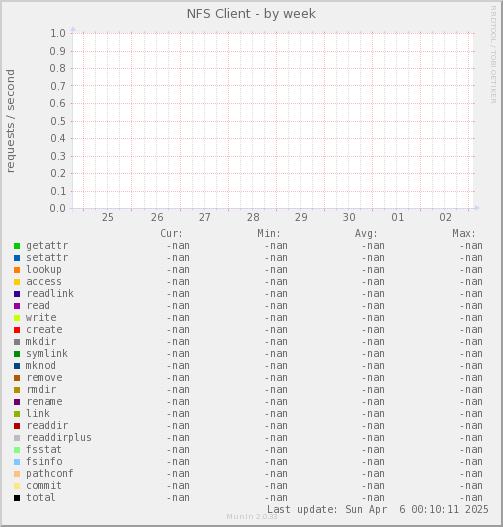The image size is (503, 527).
Task: Click the orange lookup legend swatch
Action: click(17, 270)
